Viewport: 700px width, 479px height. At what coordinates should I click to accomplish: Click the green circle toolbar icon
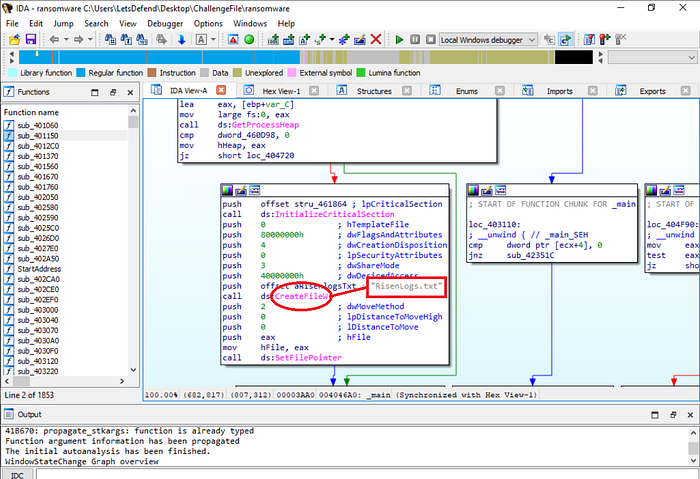point(249,40)
